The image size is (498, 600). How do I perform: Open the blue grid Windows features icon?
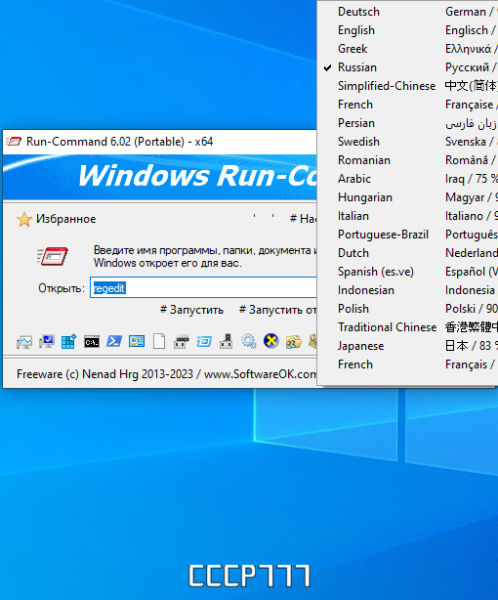(x=69, y=341)
